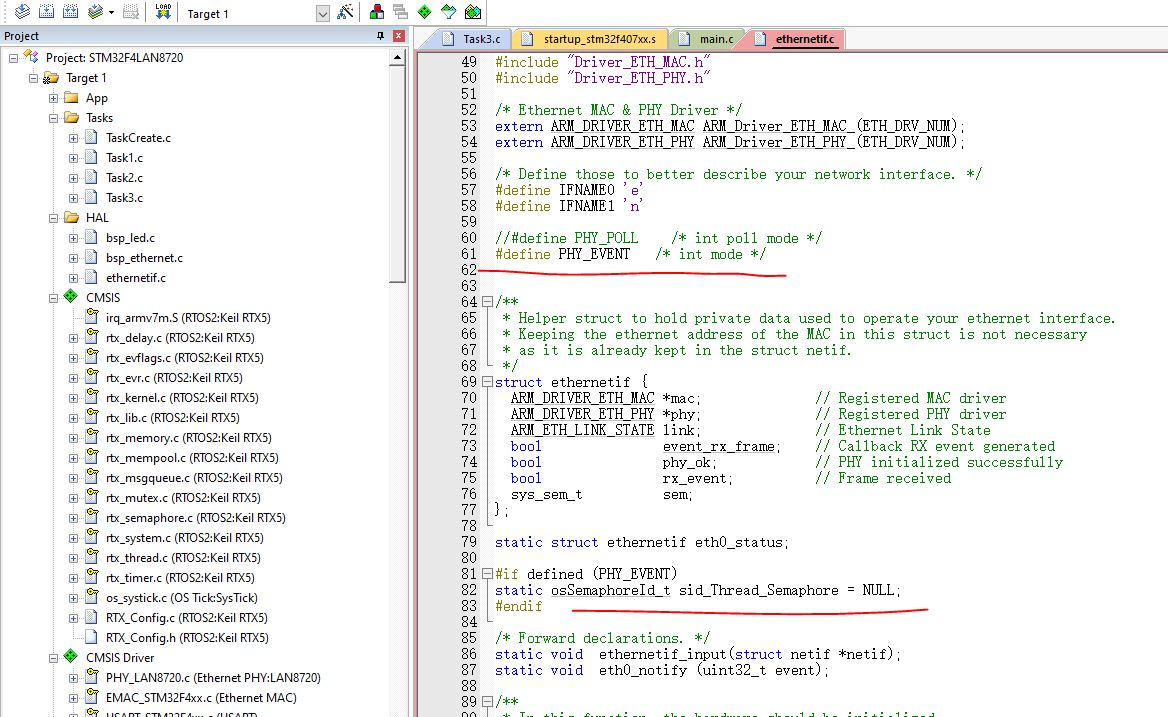The width and height of the screenshot is (1168, 717).
Task: Switch to the startup_stm32f407xx.s tab
Action: [590, 39]
